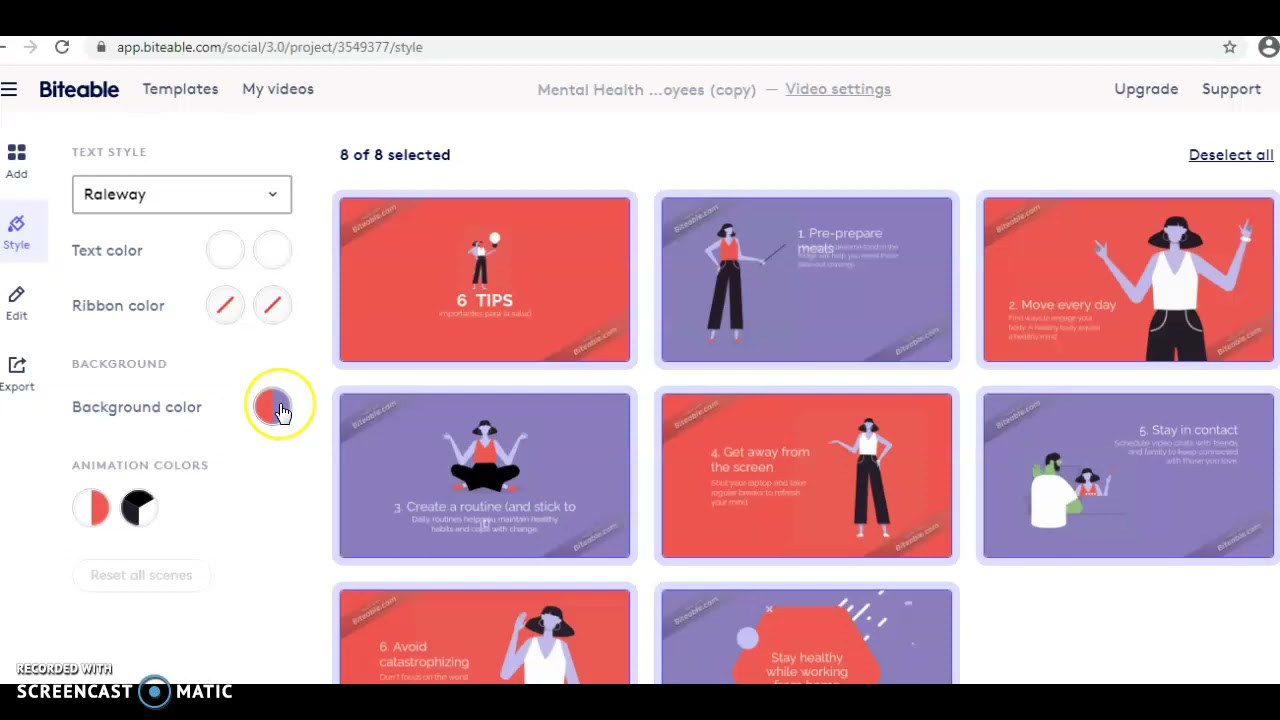
Task: Select the black and white animation color
Action: click(139, 508)
